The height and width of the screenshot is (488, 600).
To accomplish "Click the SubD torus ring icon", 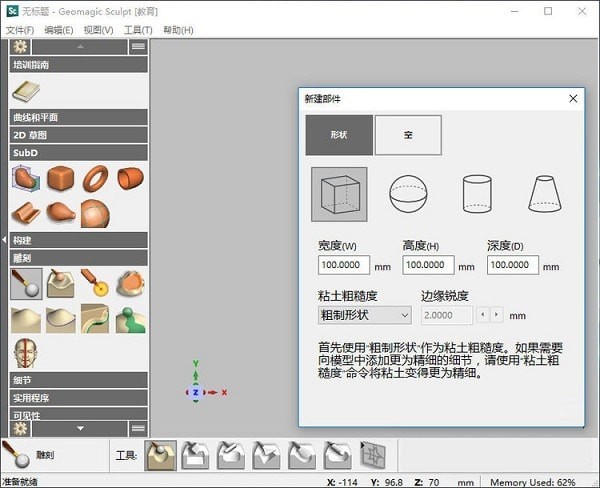I will coord(96,179).
